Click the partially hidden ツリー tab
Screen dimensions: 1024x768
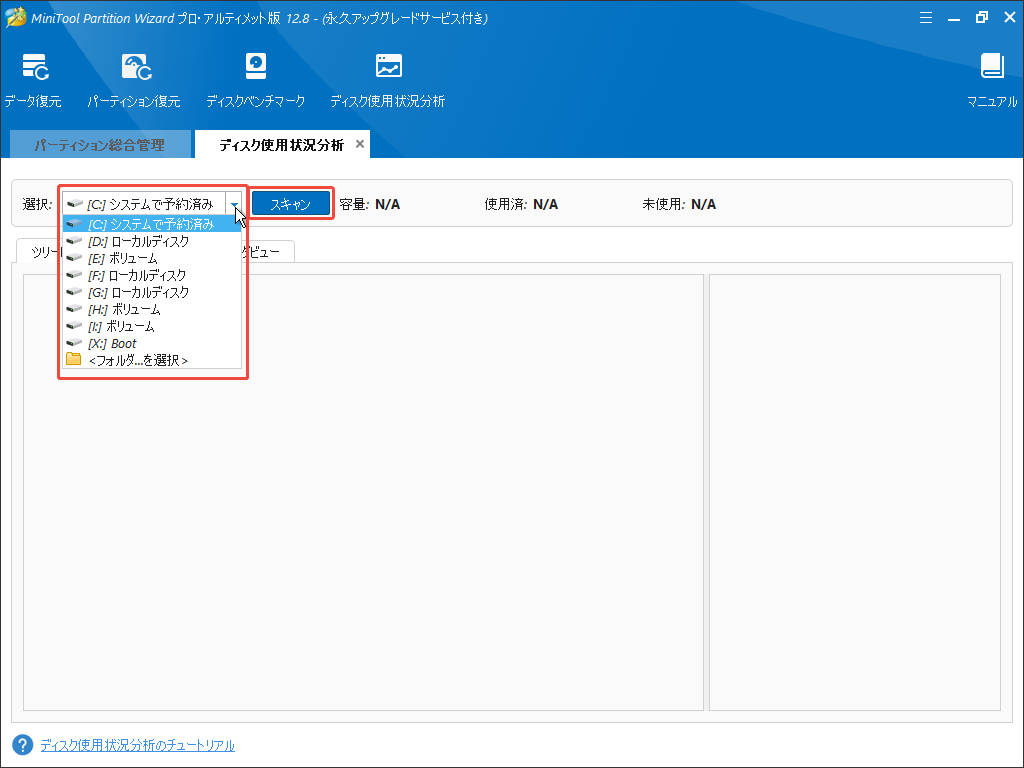coord(39,251)
